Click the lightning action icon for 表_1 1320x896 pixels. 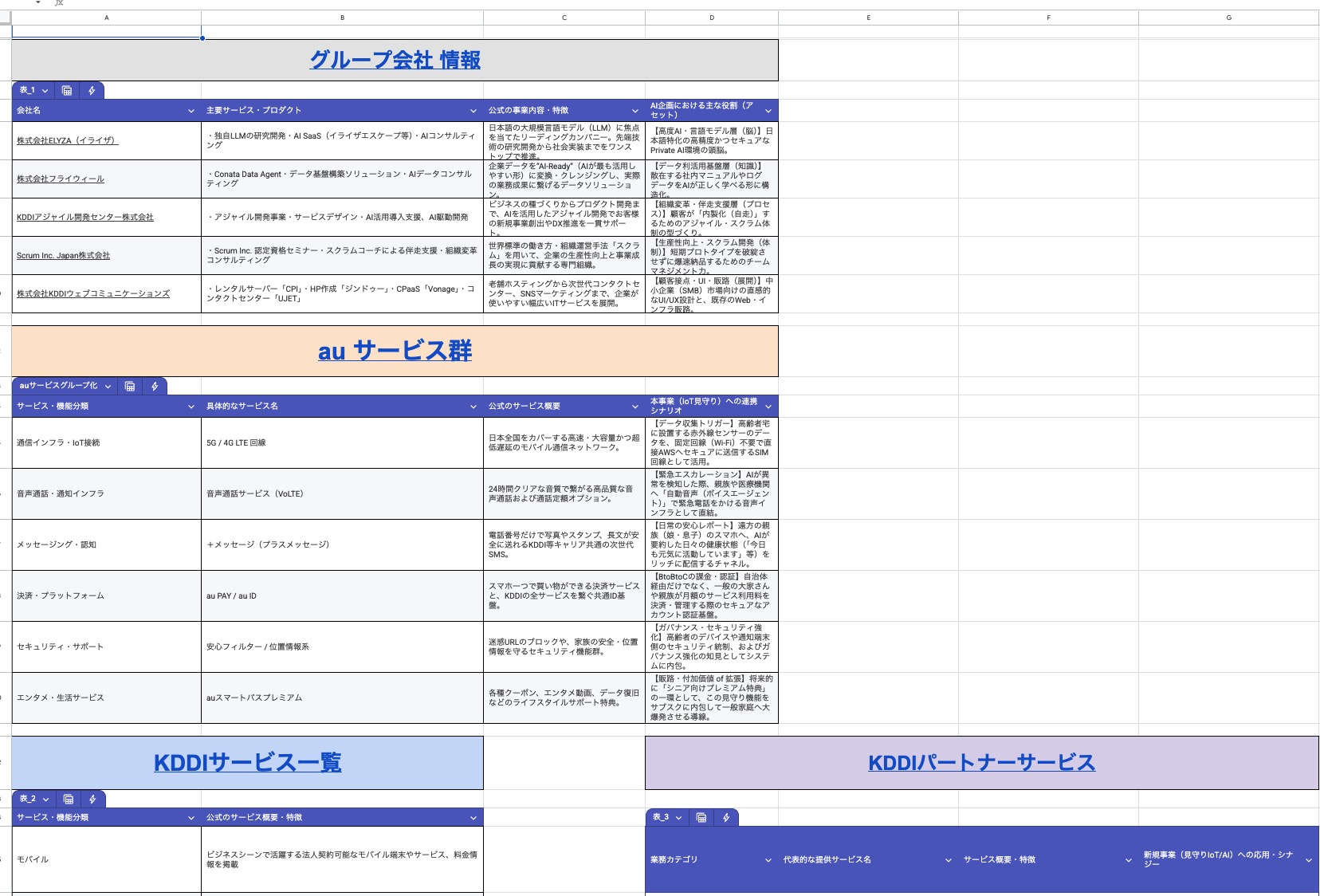tap(92, 91)
